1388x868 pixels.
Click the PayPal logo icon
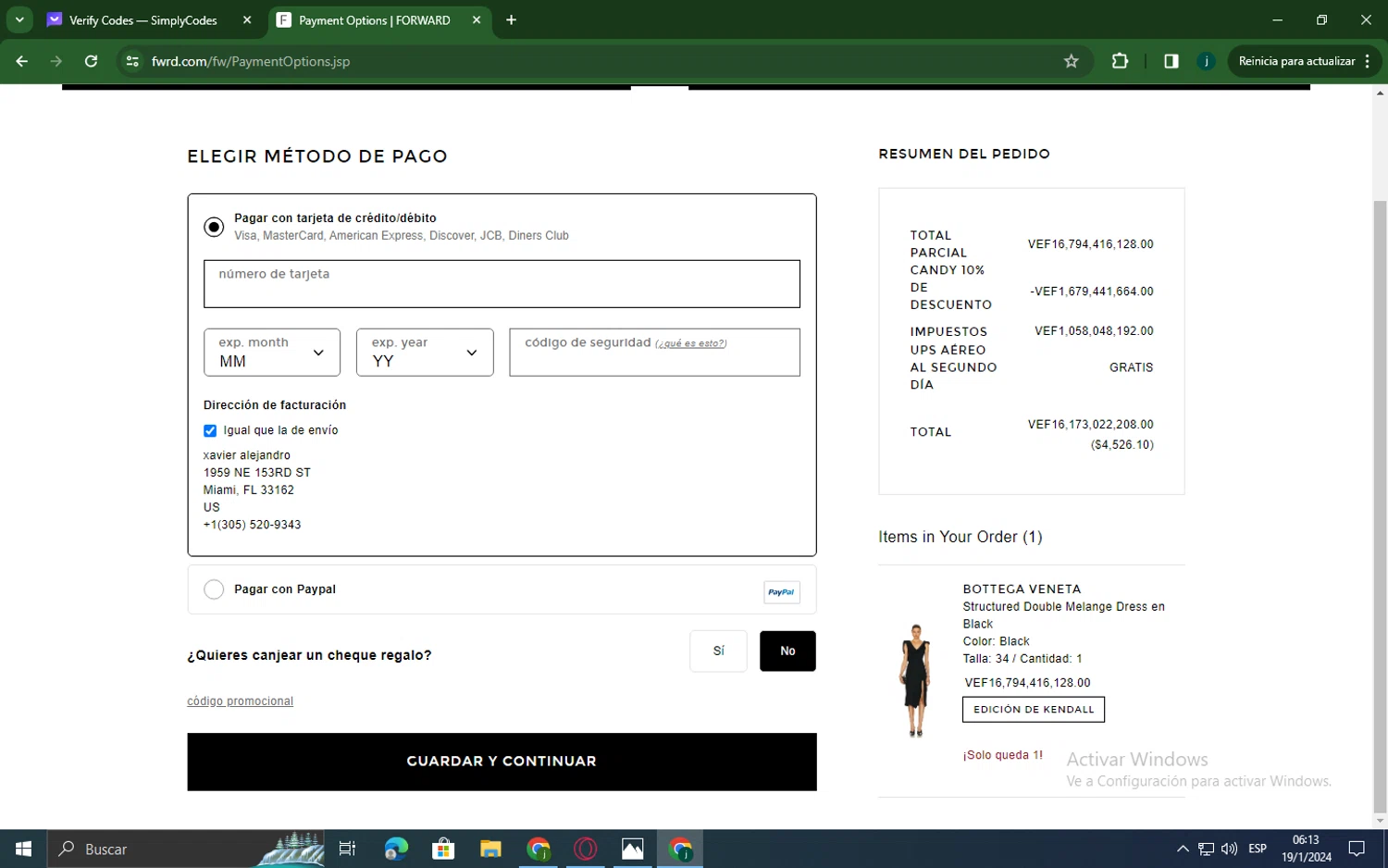tap(781, 592)
